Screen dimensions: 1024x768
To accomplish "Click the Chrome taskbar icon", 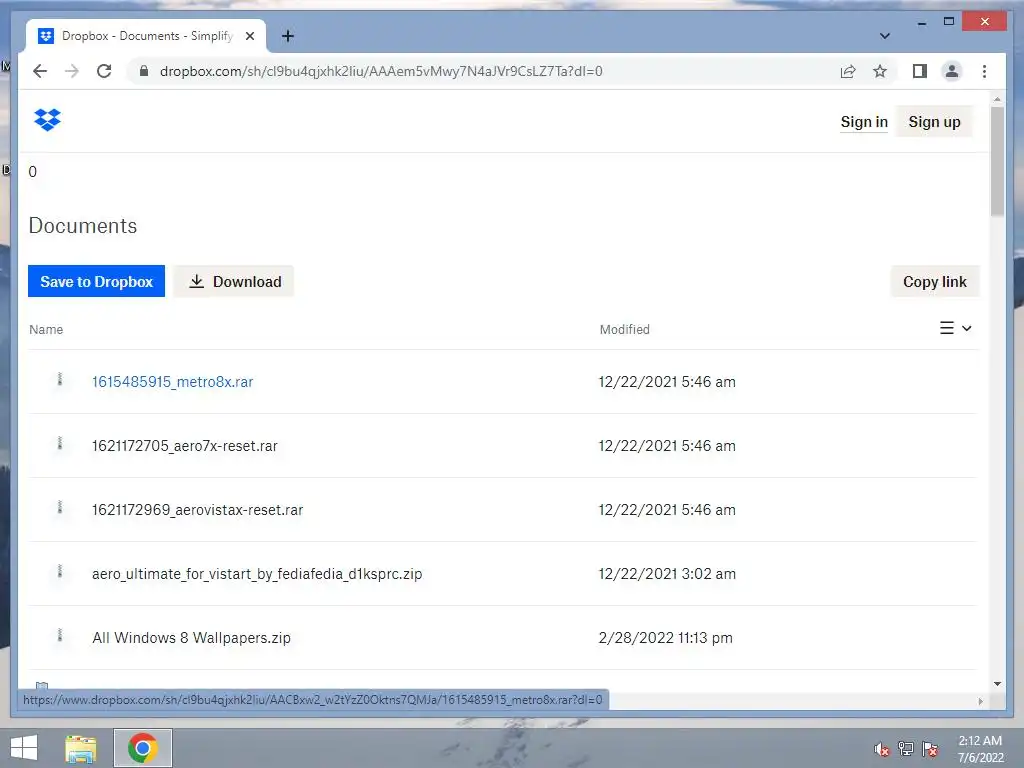I will tap(143, 748).
